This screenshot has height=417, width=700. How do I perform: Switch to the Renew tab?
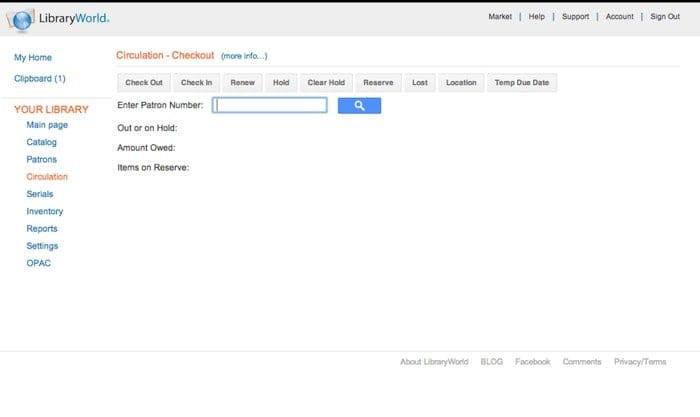coord(242,83)
